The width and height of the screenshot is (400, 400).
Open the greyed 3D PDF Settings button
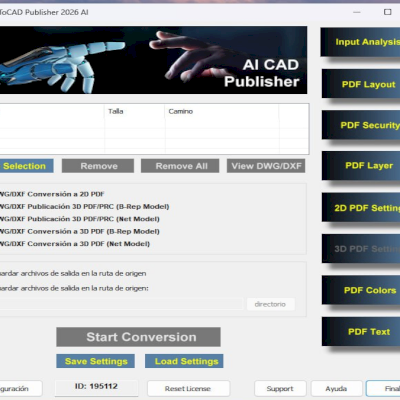coord(361,249)
